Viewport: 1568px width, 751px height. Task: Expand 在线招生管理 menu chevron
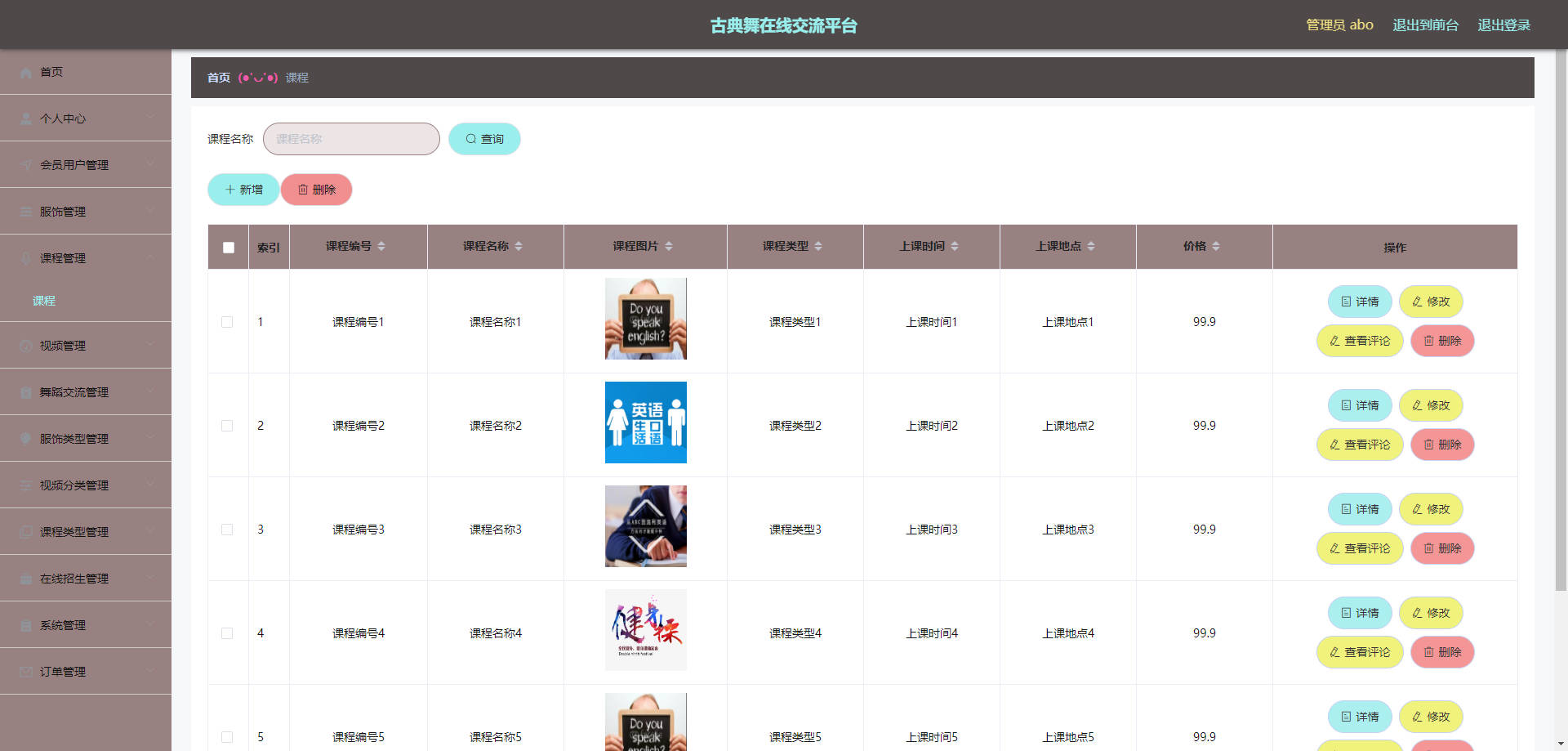click(x=150, y=579)
